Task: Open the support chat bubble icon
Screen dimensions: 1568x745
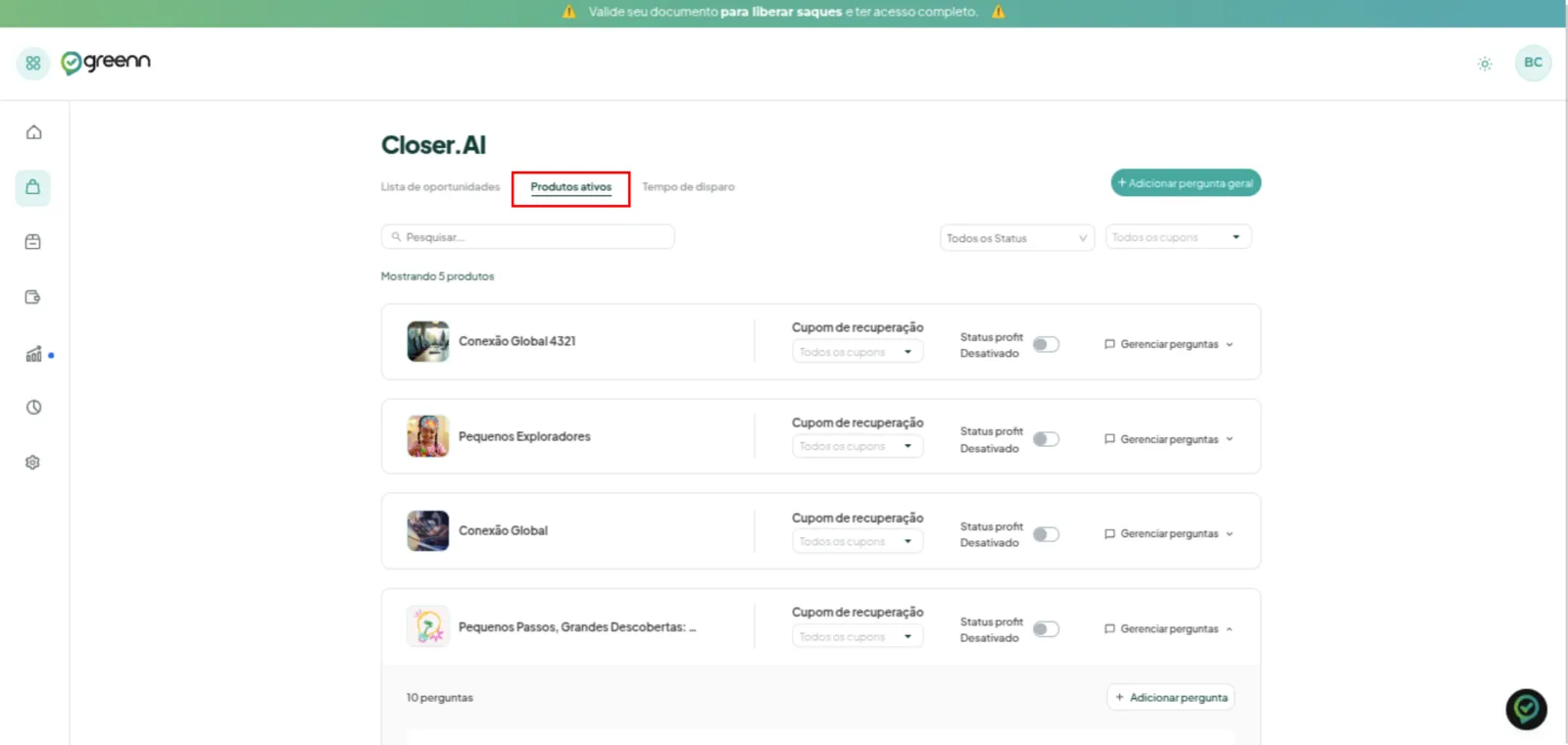Action: pos(1526,709)
